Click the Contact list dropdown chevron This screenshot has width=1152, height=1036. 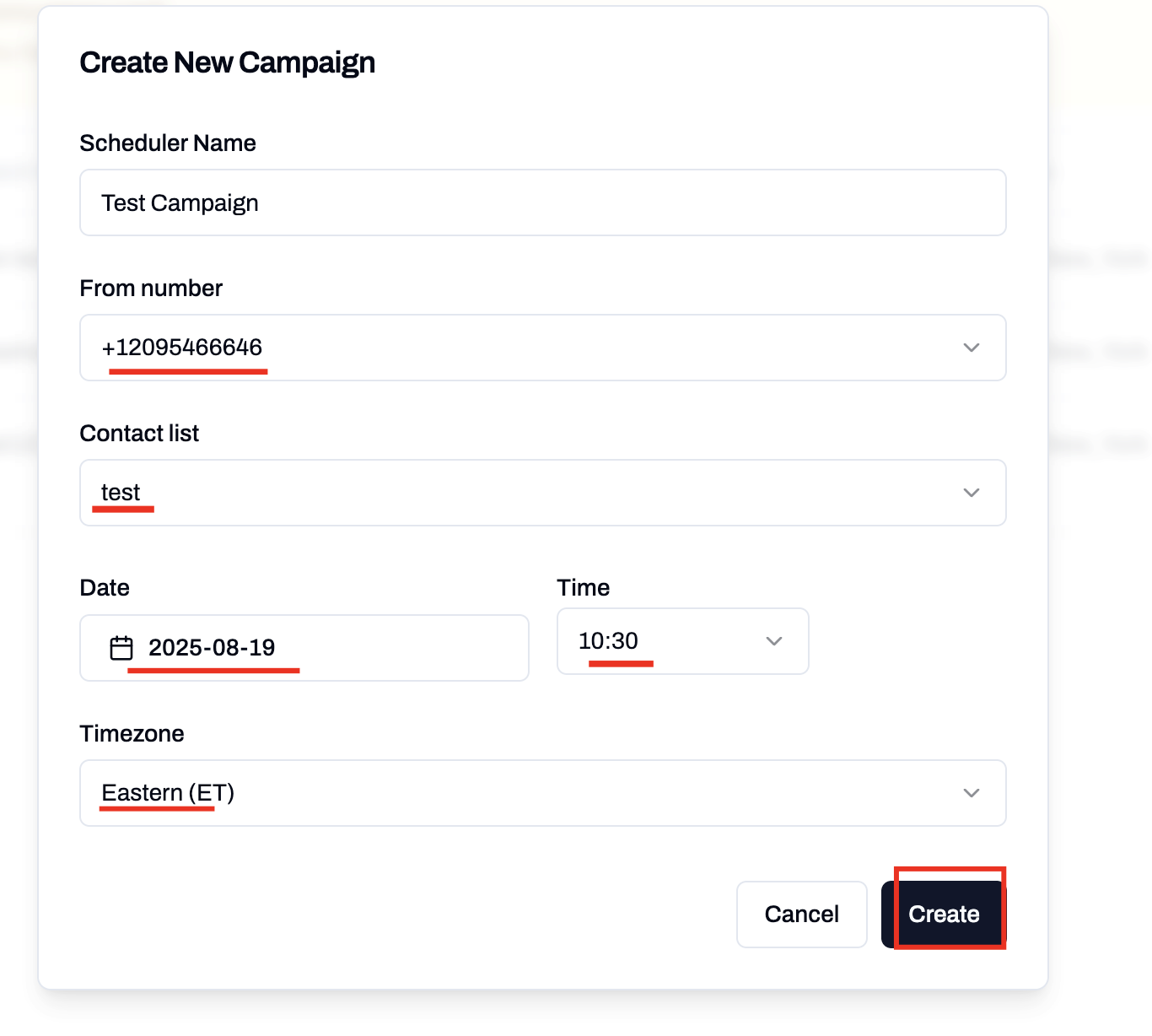coord(971,493)
